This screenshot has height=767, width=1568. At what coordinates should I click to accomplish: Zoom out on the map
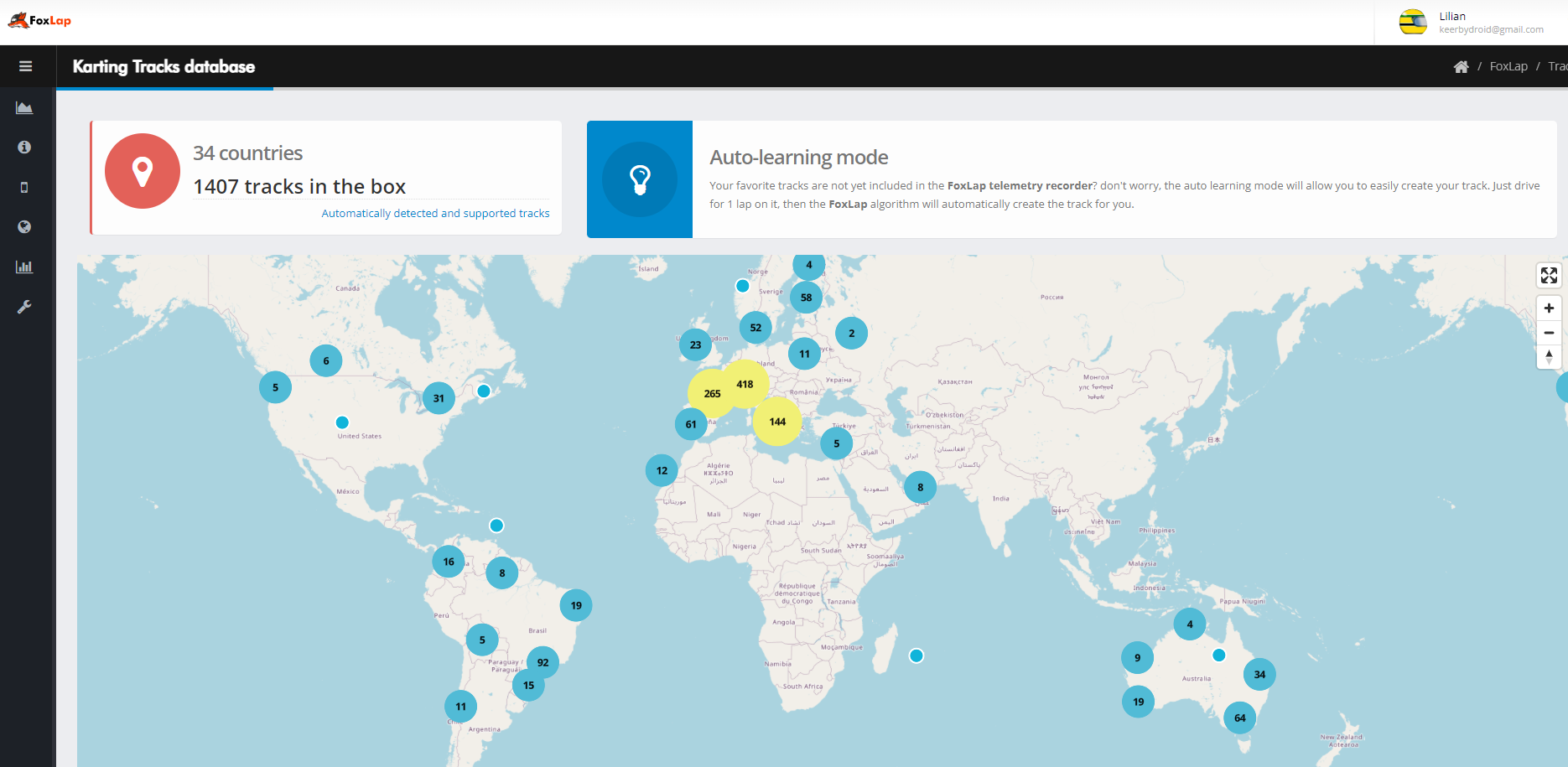[x=1548, y=333]
